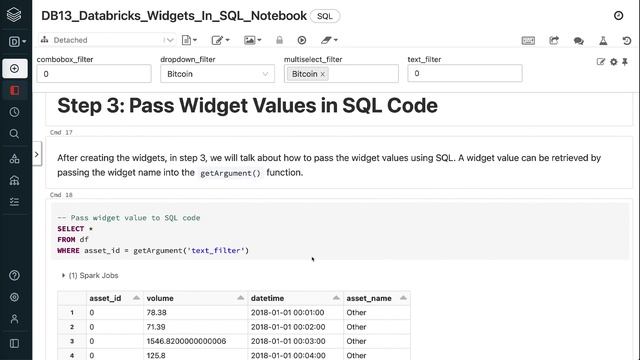Expand the (1) Spark Jobs section

tap(90, 276)
